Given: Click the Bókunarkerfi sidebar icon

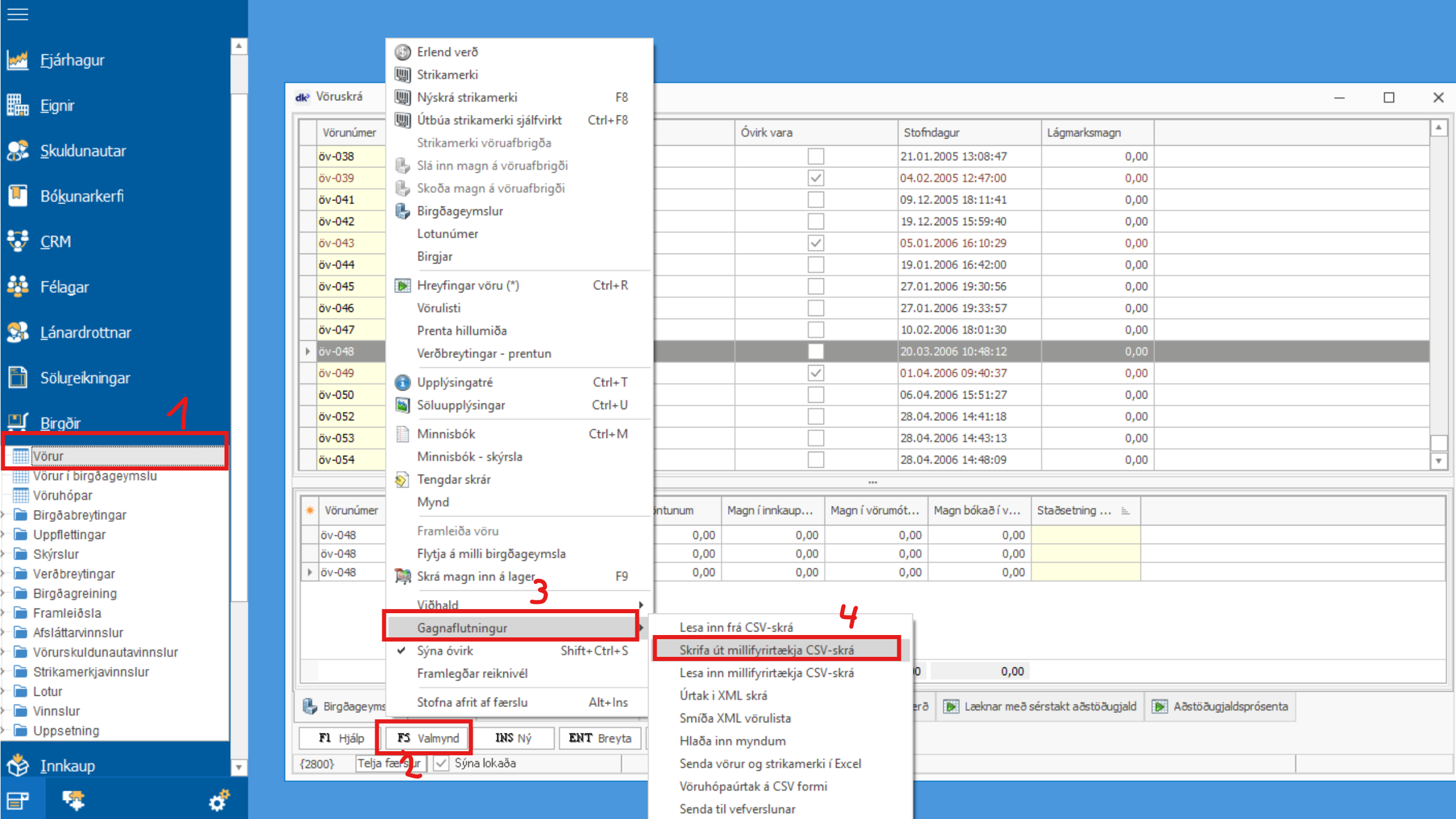Looking at the screenshot, I should click(18, 196).
